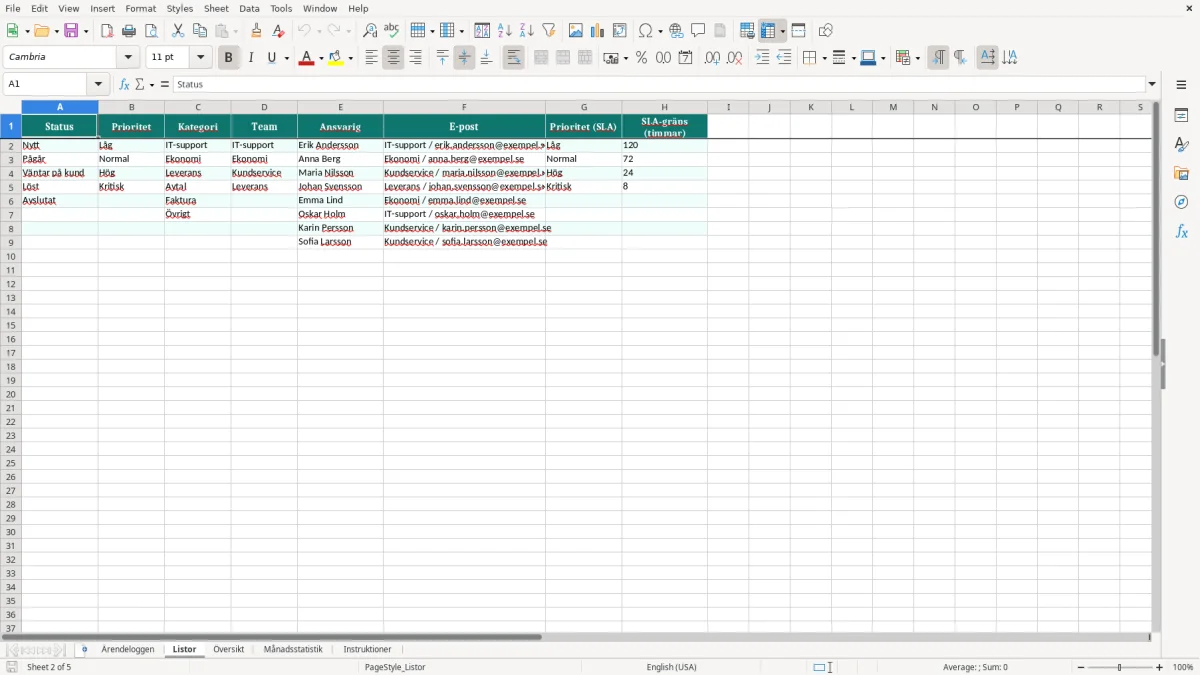This screenshot has height=675, width=1200.
Task: Open the Data menu
Action: tap(249, 8)
